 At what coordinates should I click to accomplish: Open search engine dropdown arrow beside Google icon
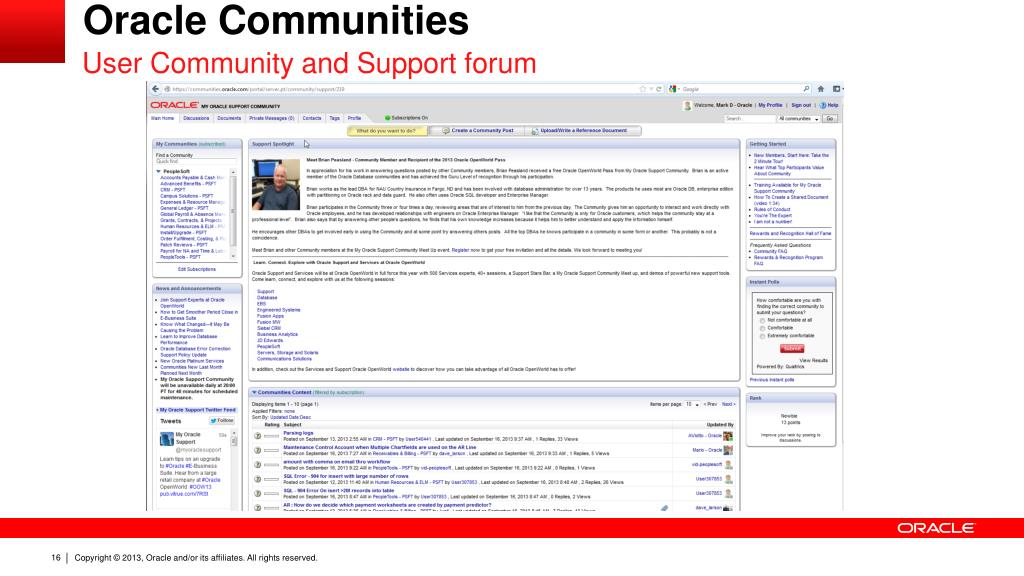(x=679, y=89)
